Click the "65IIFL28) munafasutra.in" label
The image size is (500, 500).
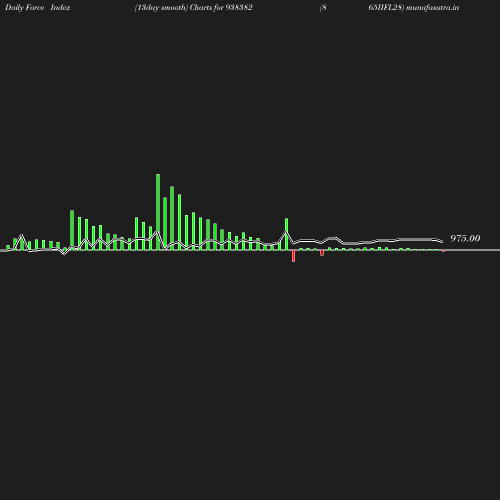coord(414,7)
